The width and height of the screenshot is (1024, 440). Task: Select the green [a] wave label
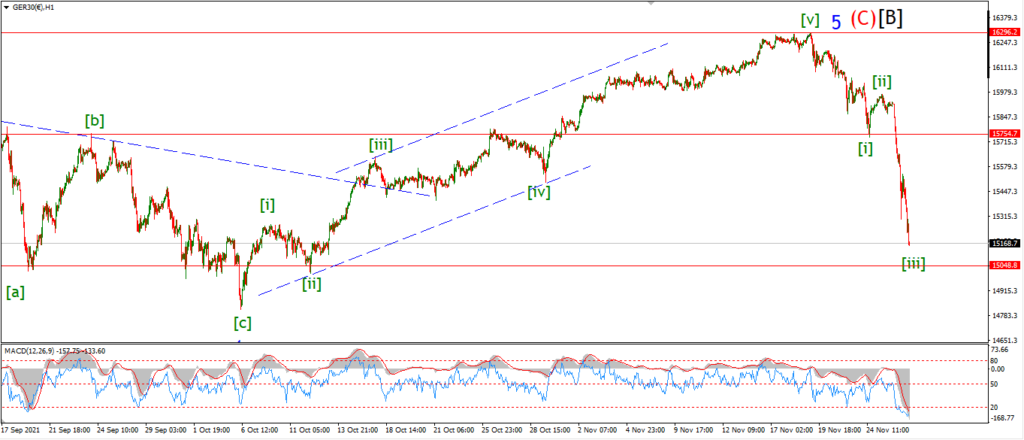15,292
